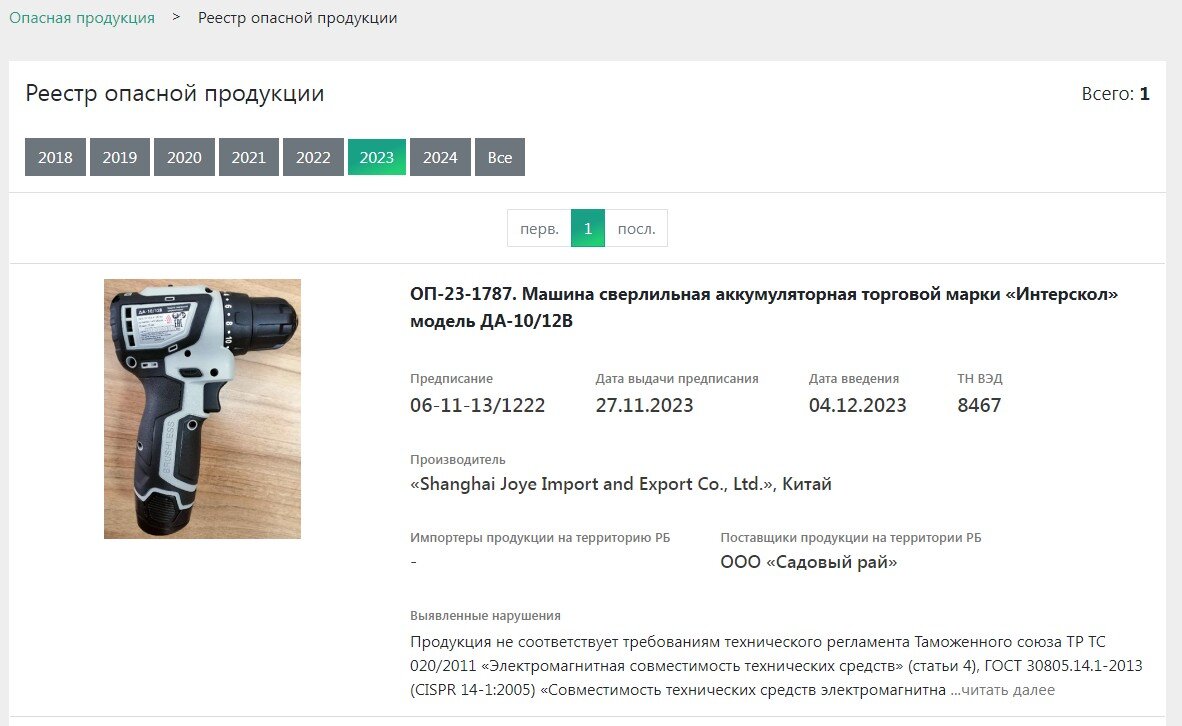This screenshot has height=726, width=1182.
Task: Open product title ОП-23-1787 Интерскол drill
Action: pos(764,307)
